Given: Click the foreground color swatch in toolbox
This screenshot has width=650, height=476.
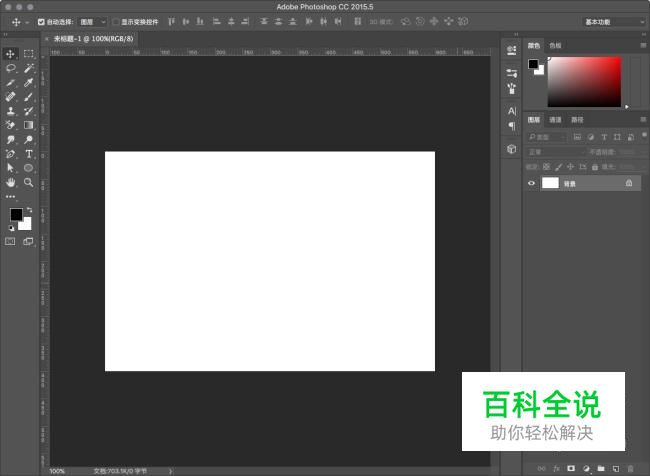Looking at the screenshot, I should point(16,215).
